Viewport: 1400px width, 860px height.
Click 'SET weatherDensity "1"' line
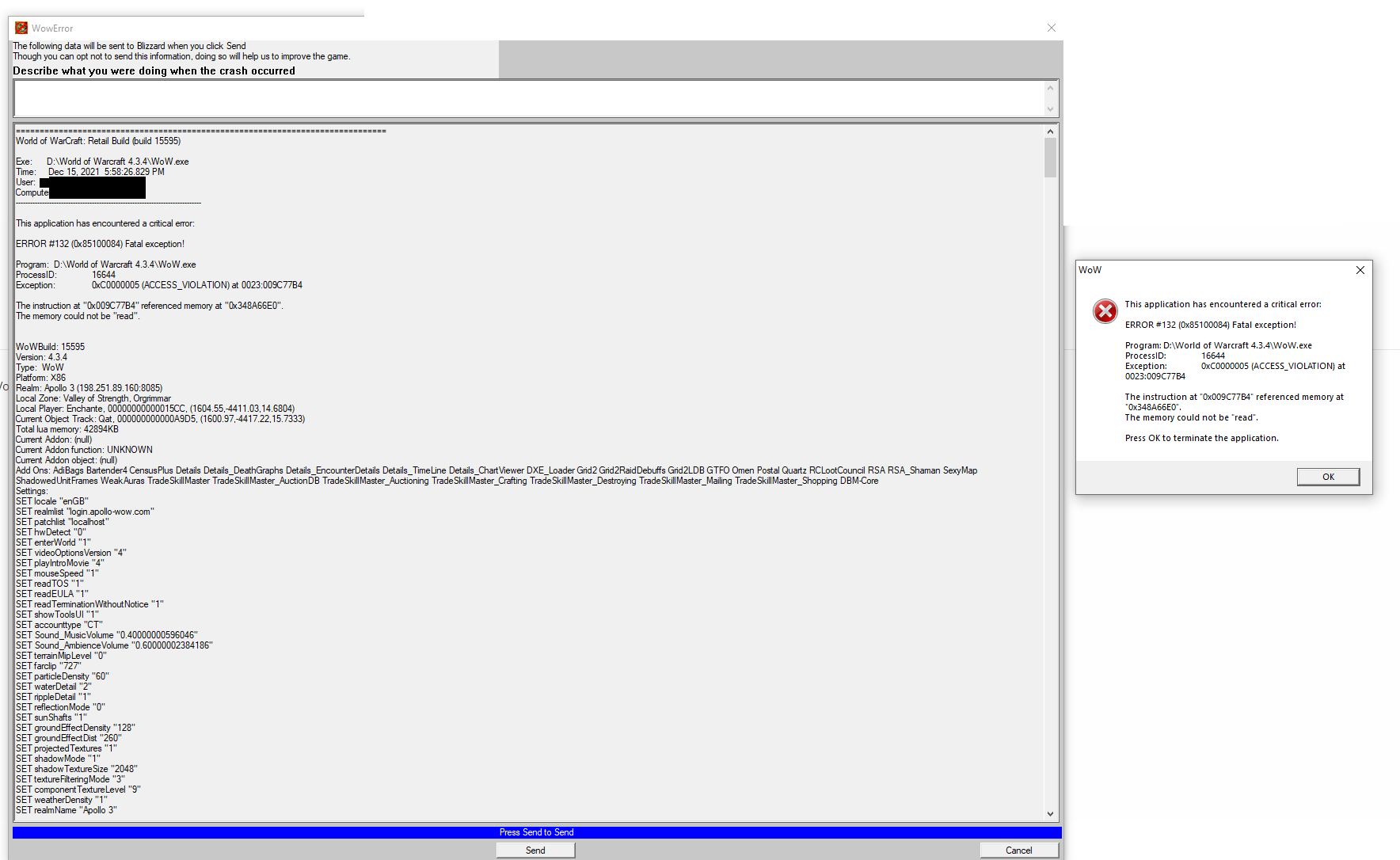pyautogui.click(x=62, y=800)
